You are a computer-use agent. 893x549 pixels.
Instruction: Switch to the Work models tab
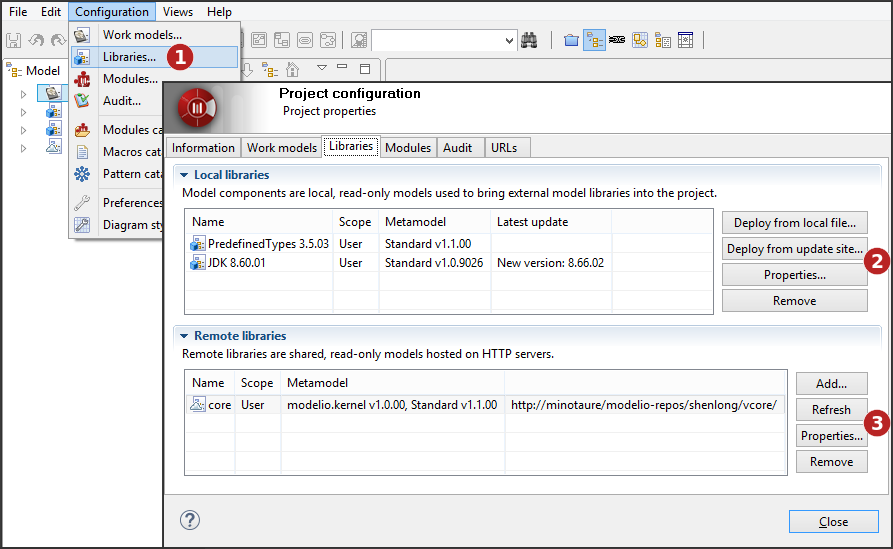(x=281, y=148)
